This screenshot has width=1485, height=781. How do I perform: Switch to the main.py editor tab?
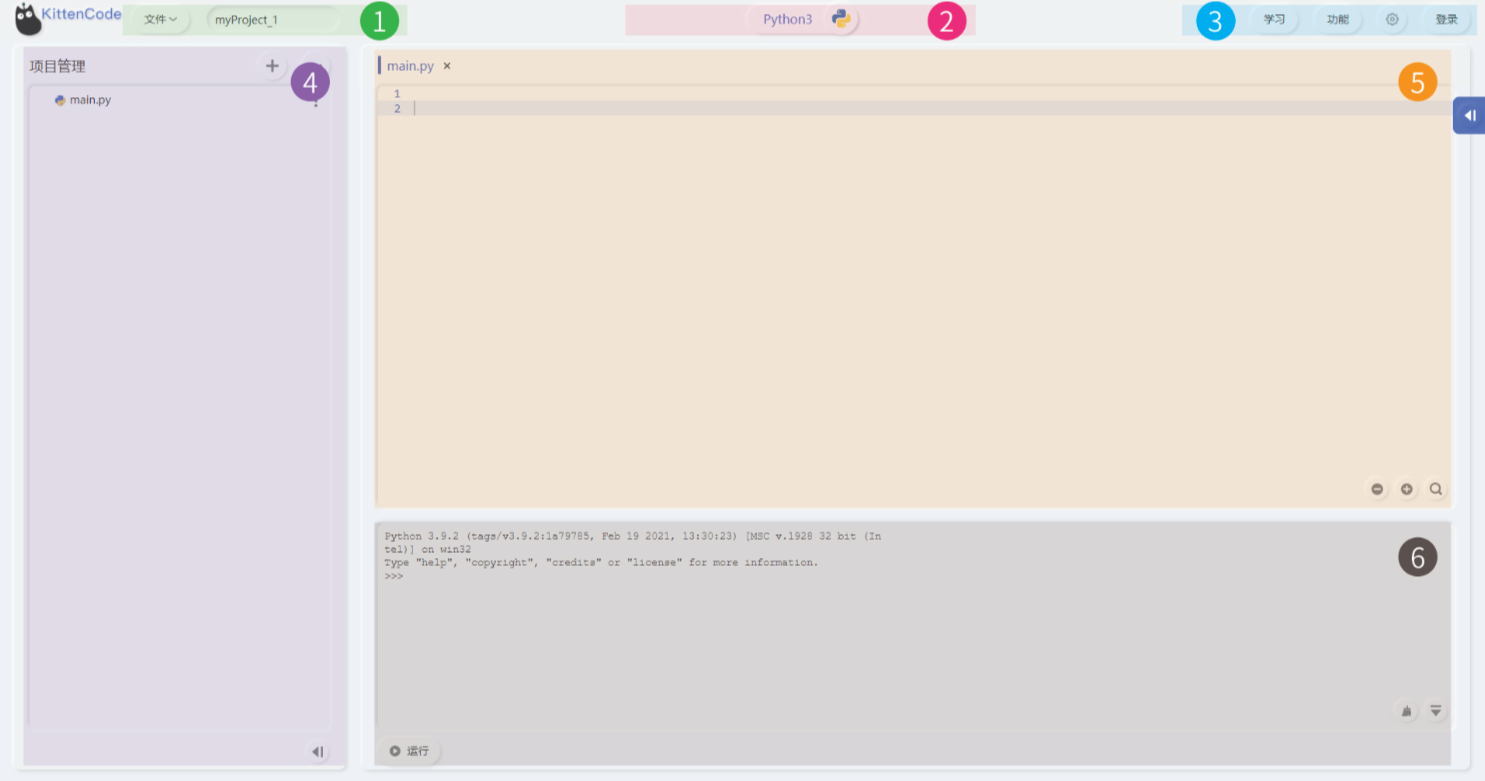tap(410, 66)
